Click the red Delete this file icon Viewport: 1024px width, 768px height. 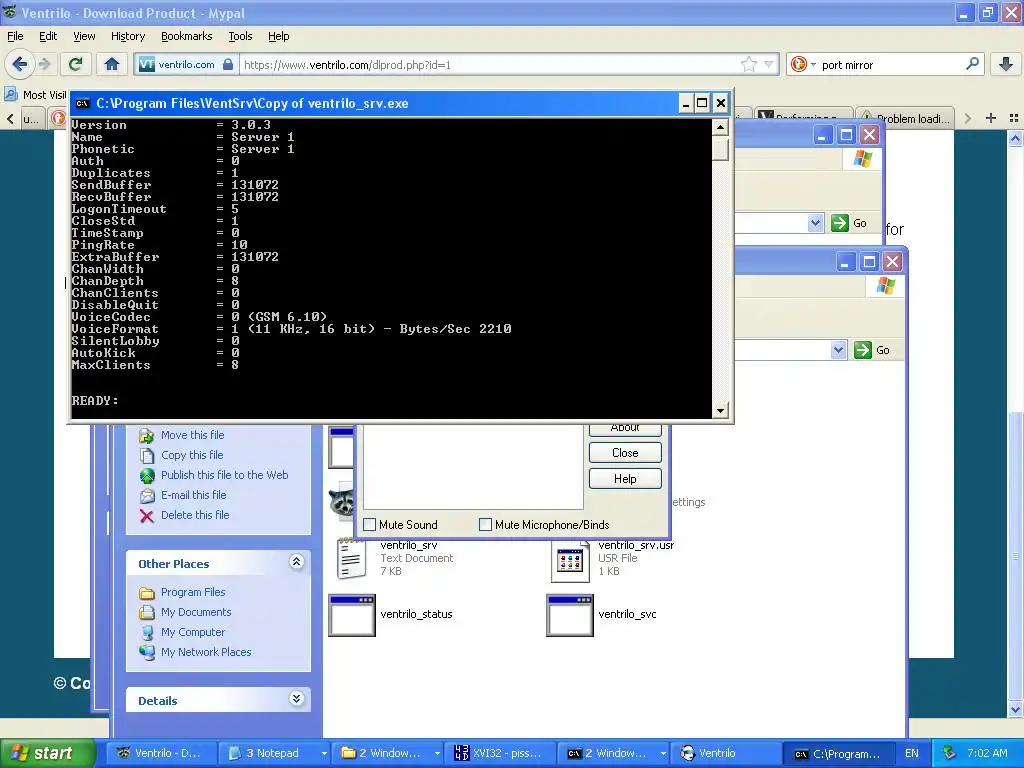click(x=147, y=516)
